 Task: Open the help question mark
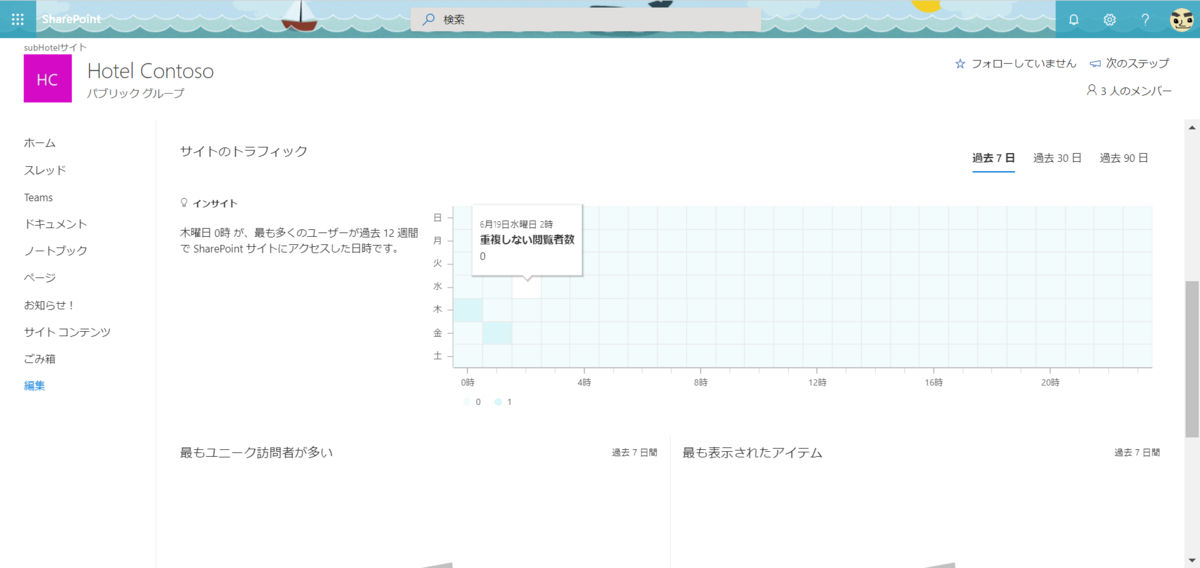[x=1145, y=19]
